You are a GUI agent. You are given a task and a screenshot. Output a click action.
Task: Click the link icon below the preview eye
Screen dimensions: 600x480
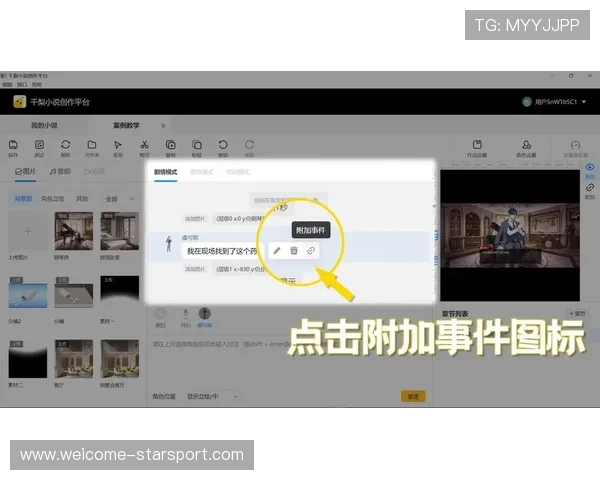(590, 188)
